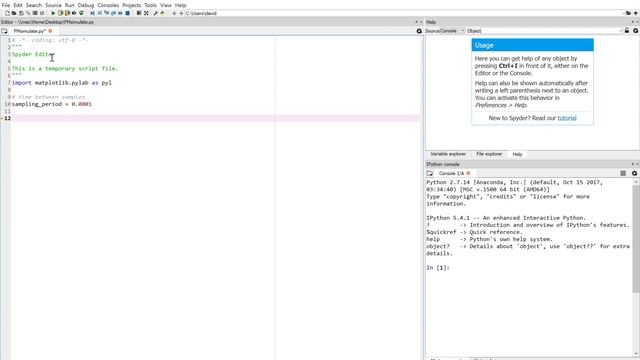
Task: Re-run the last script
Action: (x=81, y=13)
